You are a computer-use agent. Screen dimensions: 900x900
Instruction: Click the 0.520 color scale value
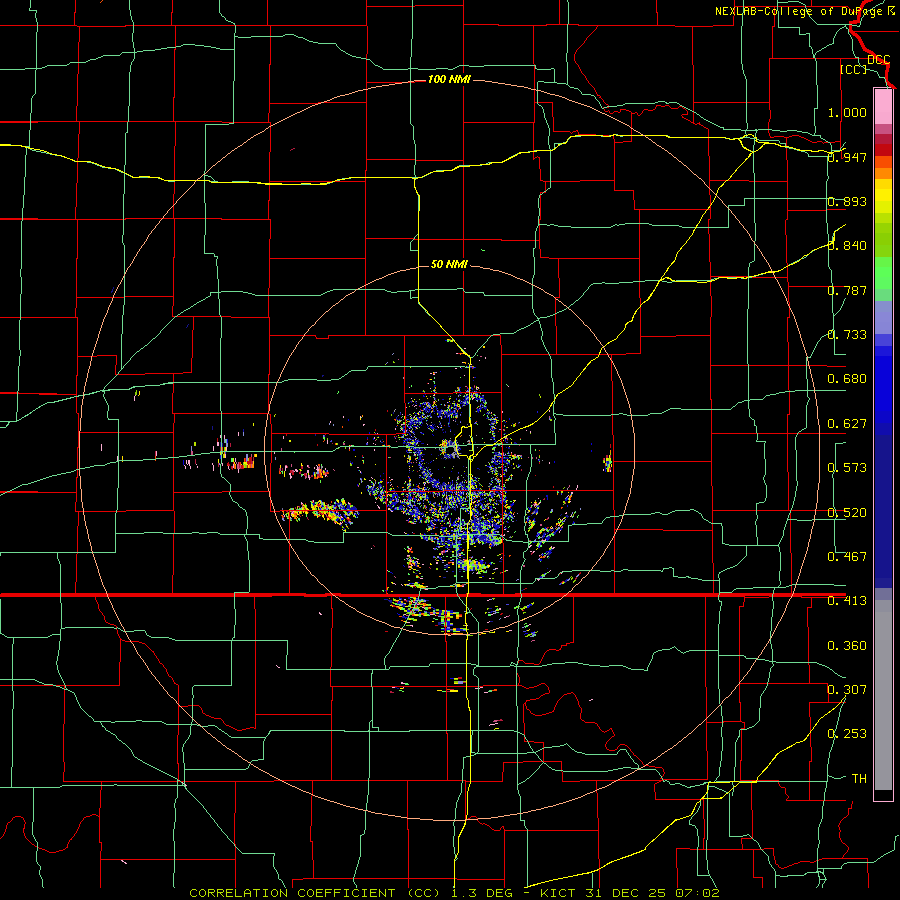[x=847, y=513]
